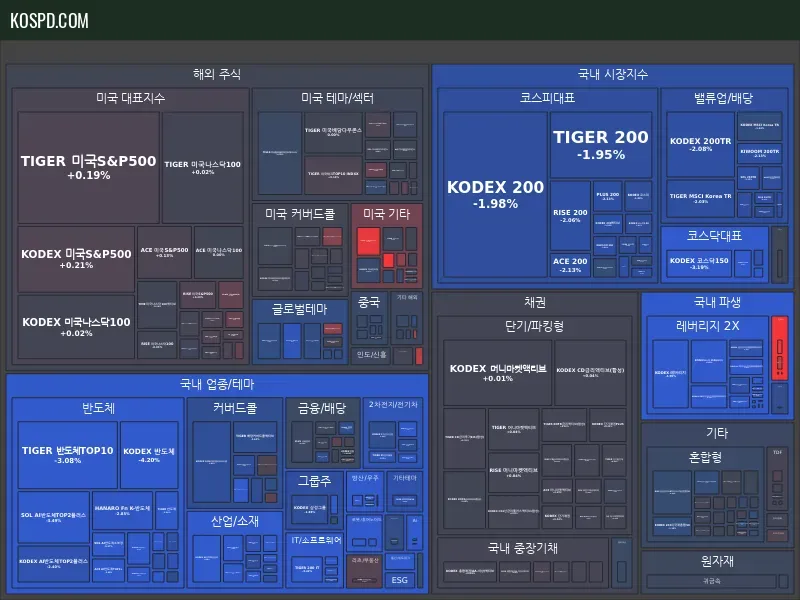Select the TIGER 반도체TOP10 -3.08% tile

click(x=67, y=454)
